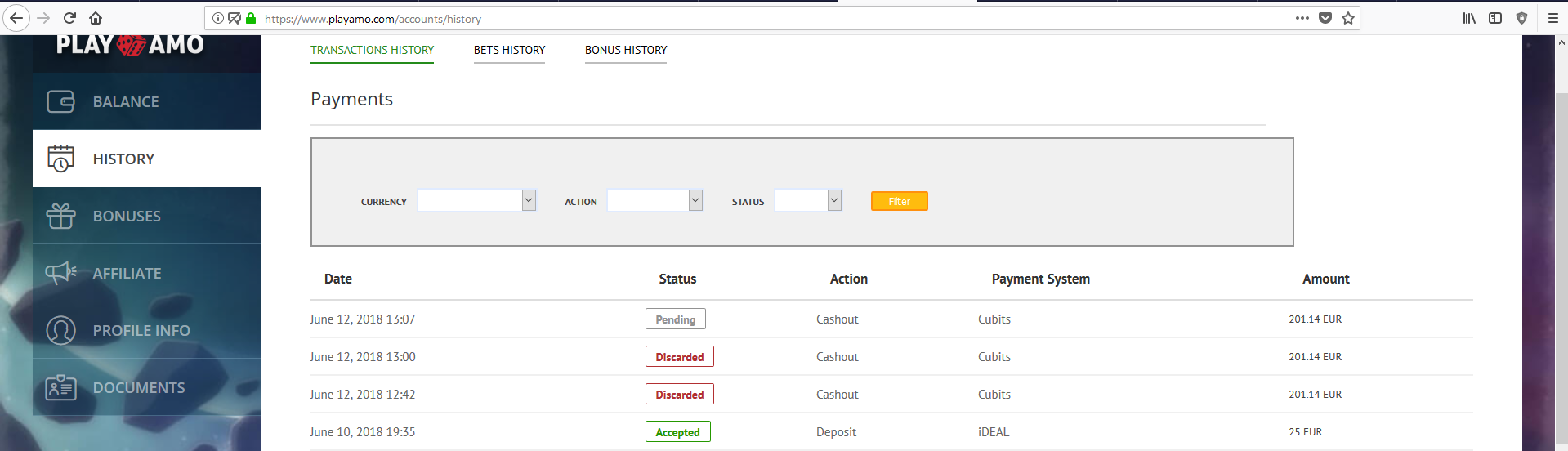Click the Date column header
Viewport: 1568px width, 451px height.
click(338, 279)
